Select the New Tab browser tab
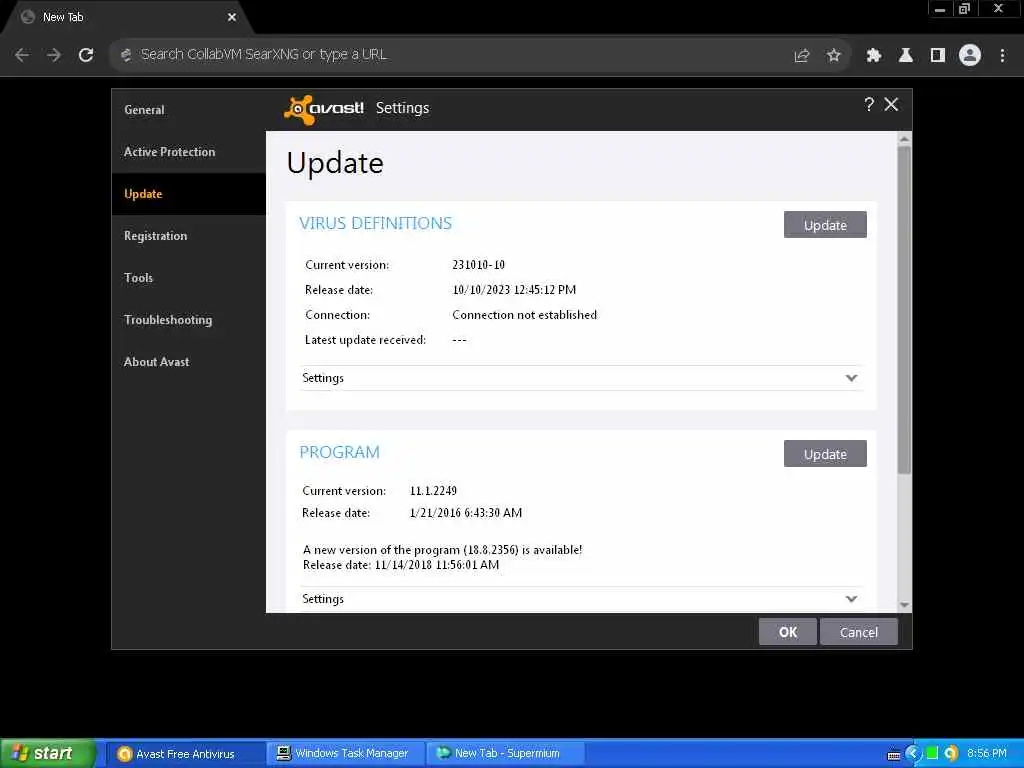The height and width of the screenshot is (768, 1024). 127,17
